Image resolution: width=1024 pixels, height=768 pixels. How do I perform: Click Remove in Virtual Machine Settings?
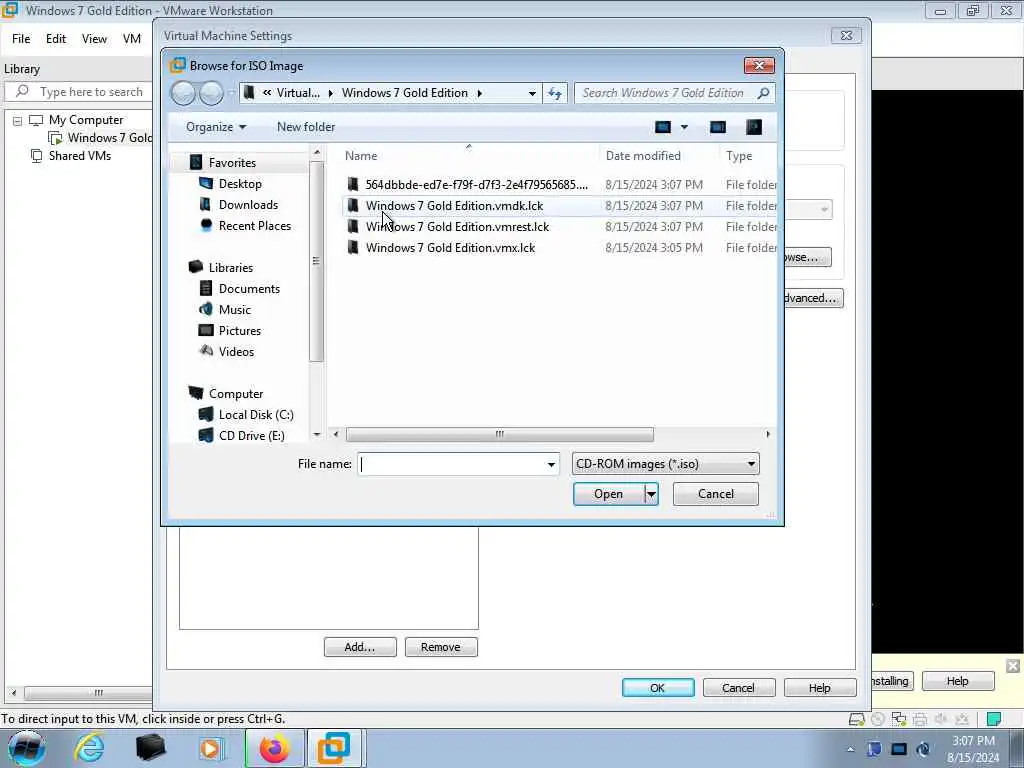(x=441, y=647)
